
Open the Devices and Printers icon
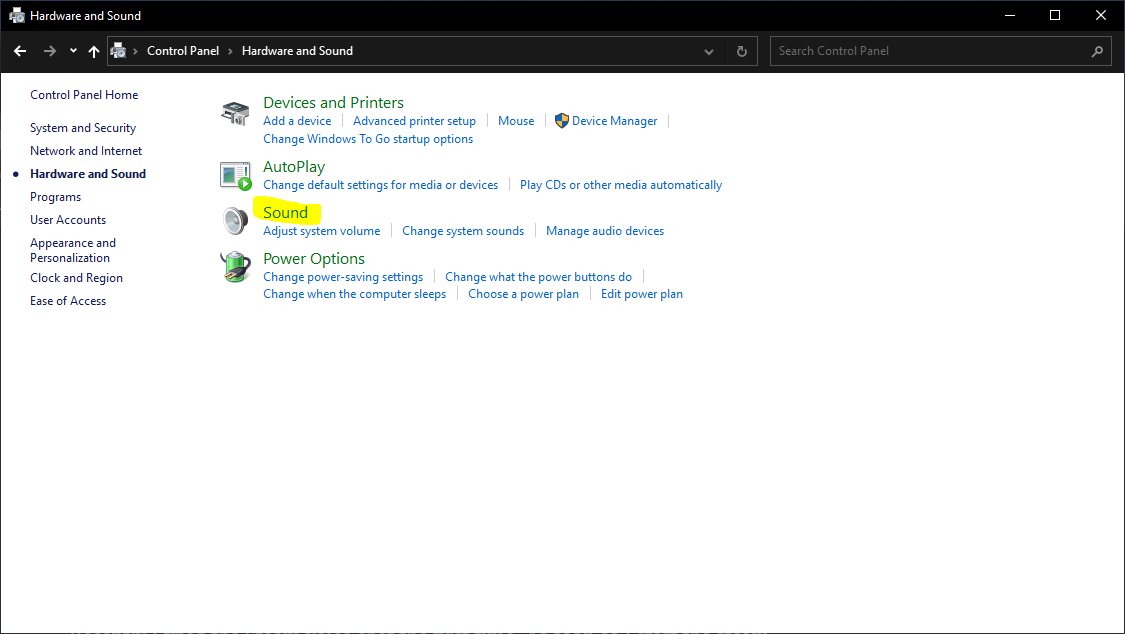[235, 113]
